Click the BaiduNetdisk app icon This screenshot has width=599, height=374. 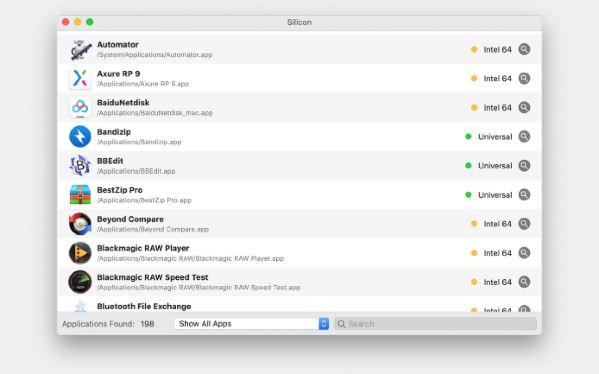(x=80, y=107)
